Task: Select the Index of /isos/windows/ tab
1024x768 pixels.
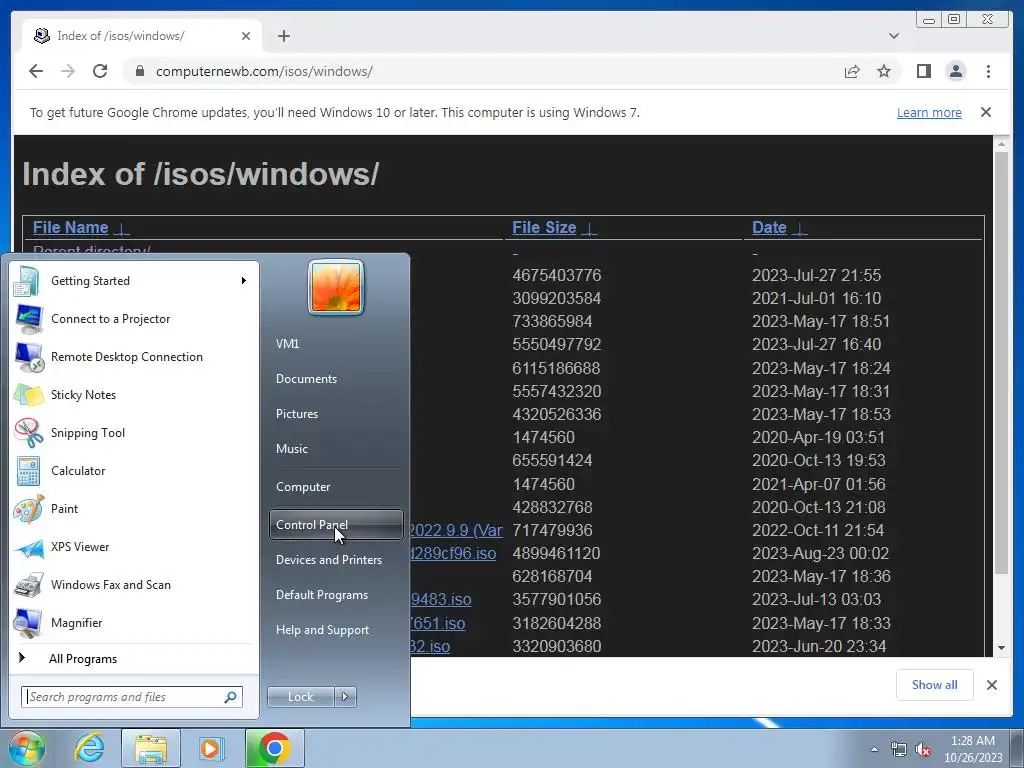Action: (x=142, y=36)
